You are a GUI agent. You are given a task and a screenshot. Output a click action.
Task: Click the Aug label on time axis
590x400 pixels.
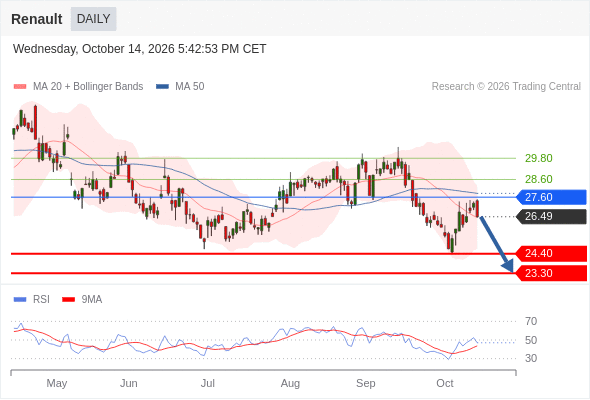pyautogui.click(x=290, y=383)
